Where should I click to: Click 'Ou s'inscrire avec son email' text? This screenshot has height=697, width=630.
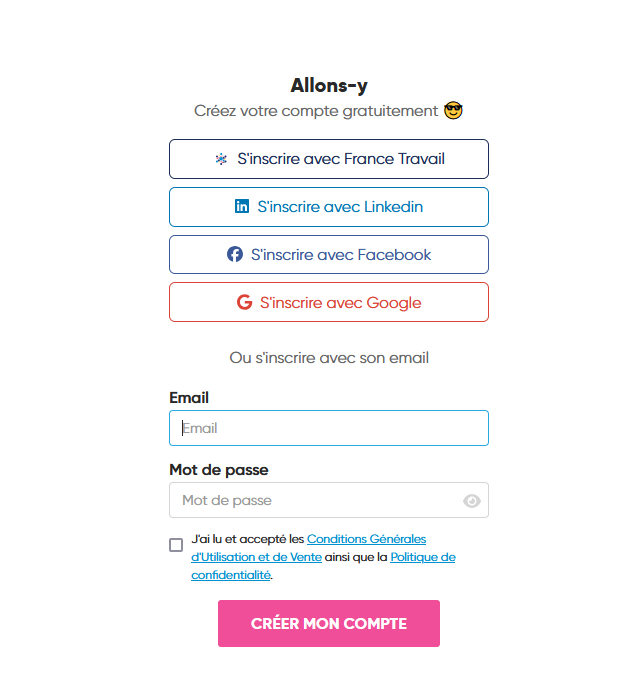[x=329, y=358]
